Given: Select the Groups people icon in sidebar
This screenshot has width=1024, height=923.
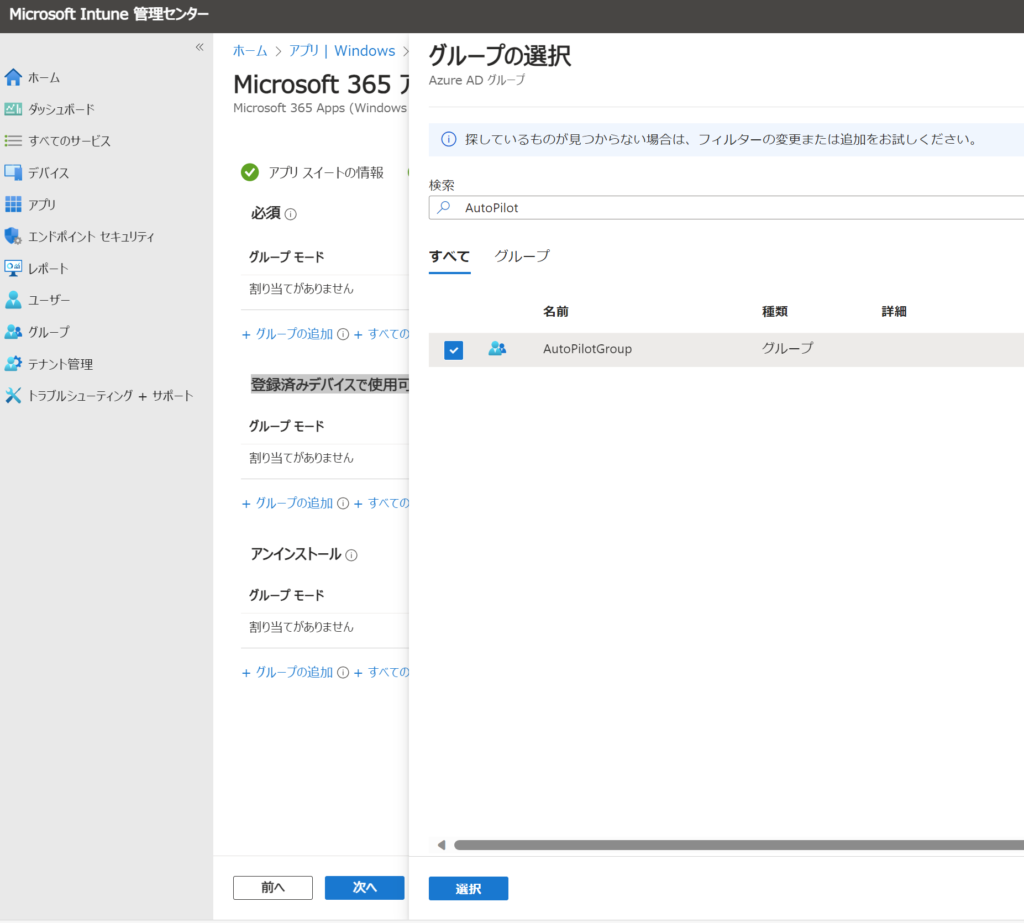Looking at the screenshot, I should 13,332.
